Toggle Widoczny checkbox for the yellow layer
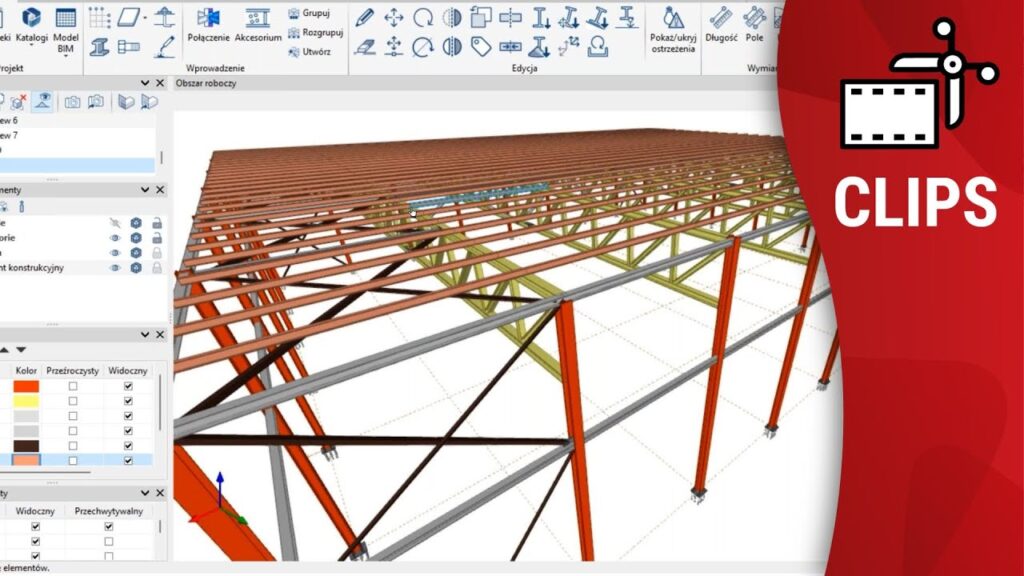 pos(127,401)
